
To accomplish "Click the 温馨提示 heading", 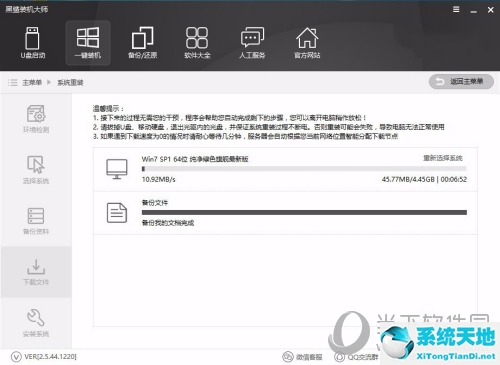I will click(x=108, y=108).
